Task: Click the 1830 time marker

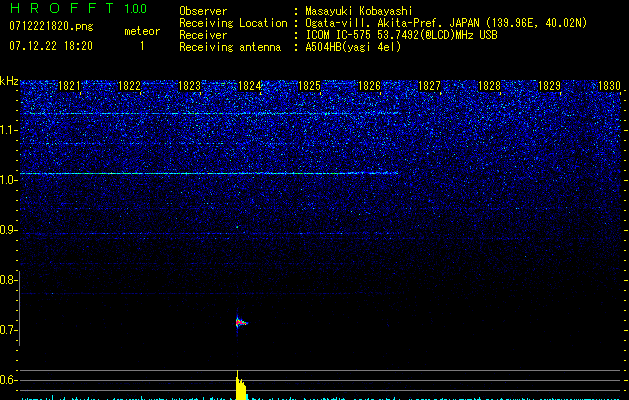Action: pos(609,86)
